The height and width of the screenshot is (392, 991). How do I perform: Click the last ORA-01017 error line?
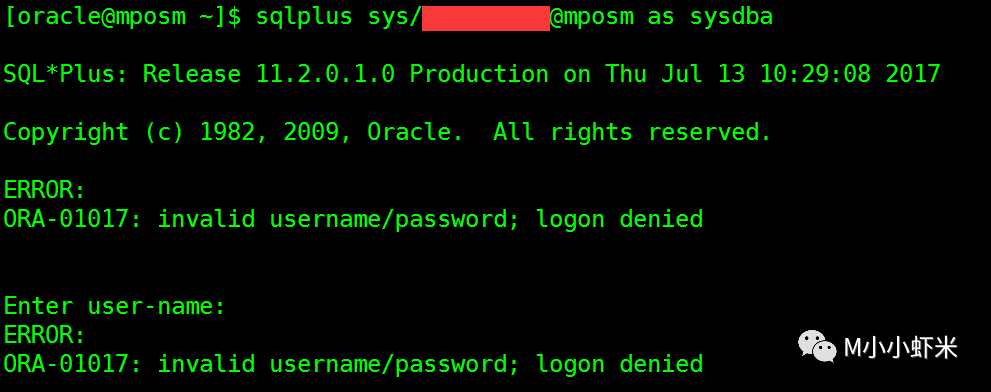353,364
